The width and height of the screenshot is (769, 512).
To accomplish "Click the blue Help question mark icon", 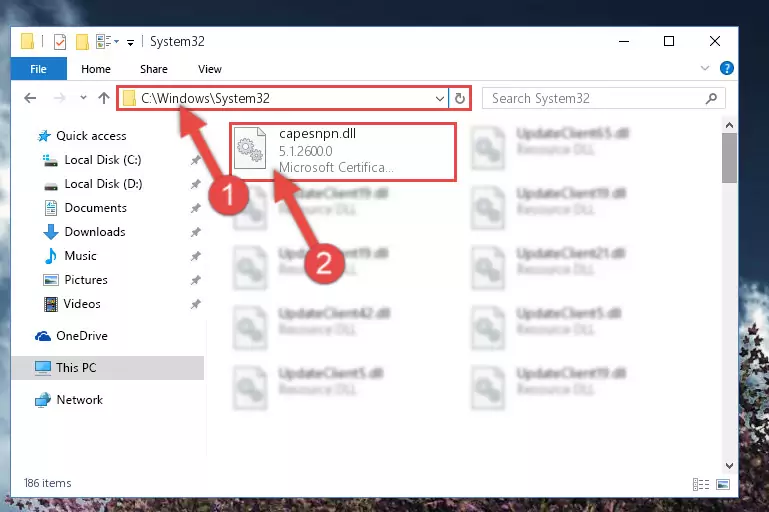I will tap(727, 68).
